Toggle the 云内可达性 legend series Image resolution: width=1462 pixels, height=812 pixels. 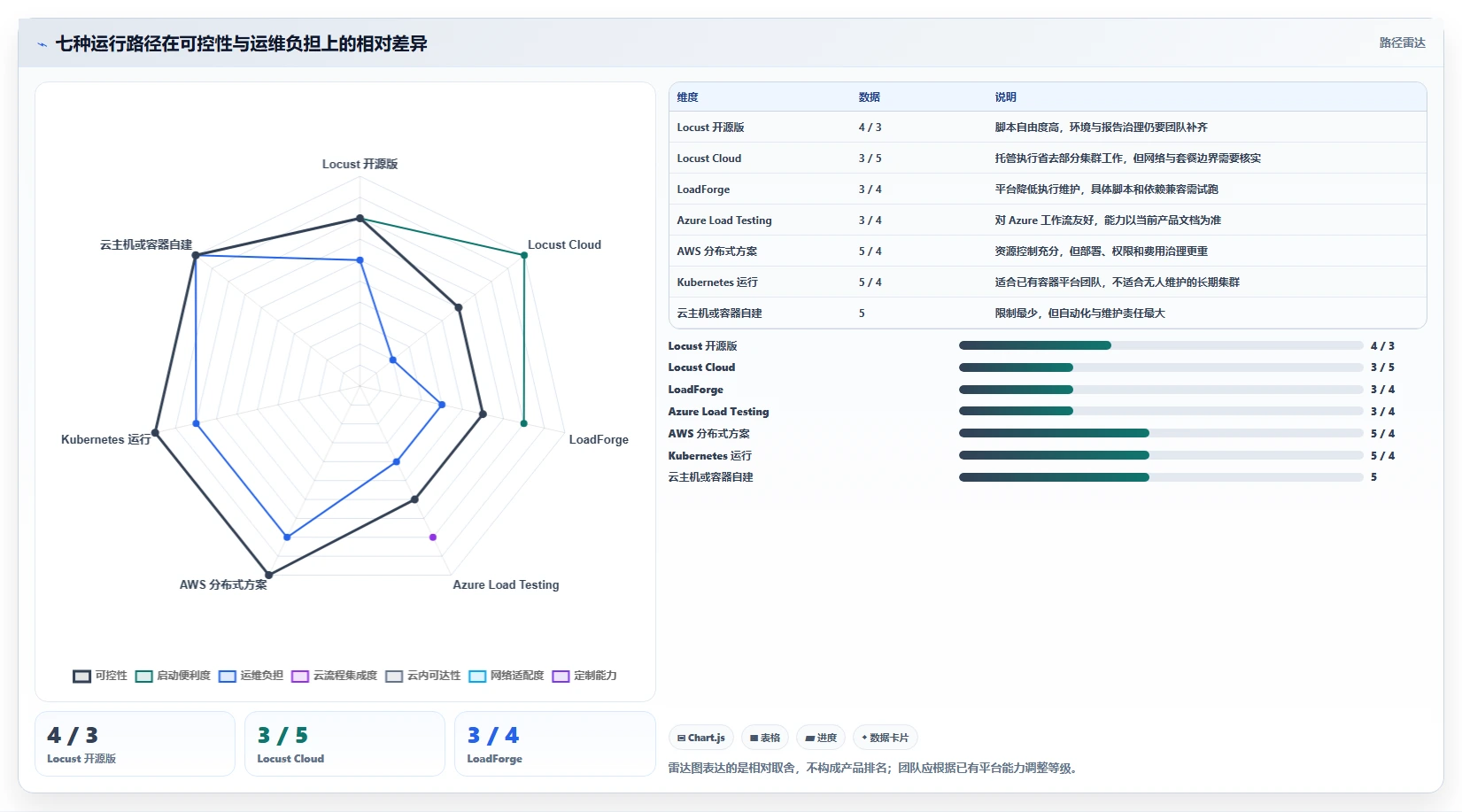point(422,676)
